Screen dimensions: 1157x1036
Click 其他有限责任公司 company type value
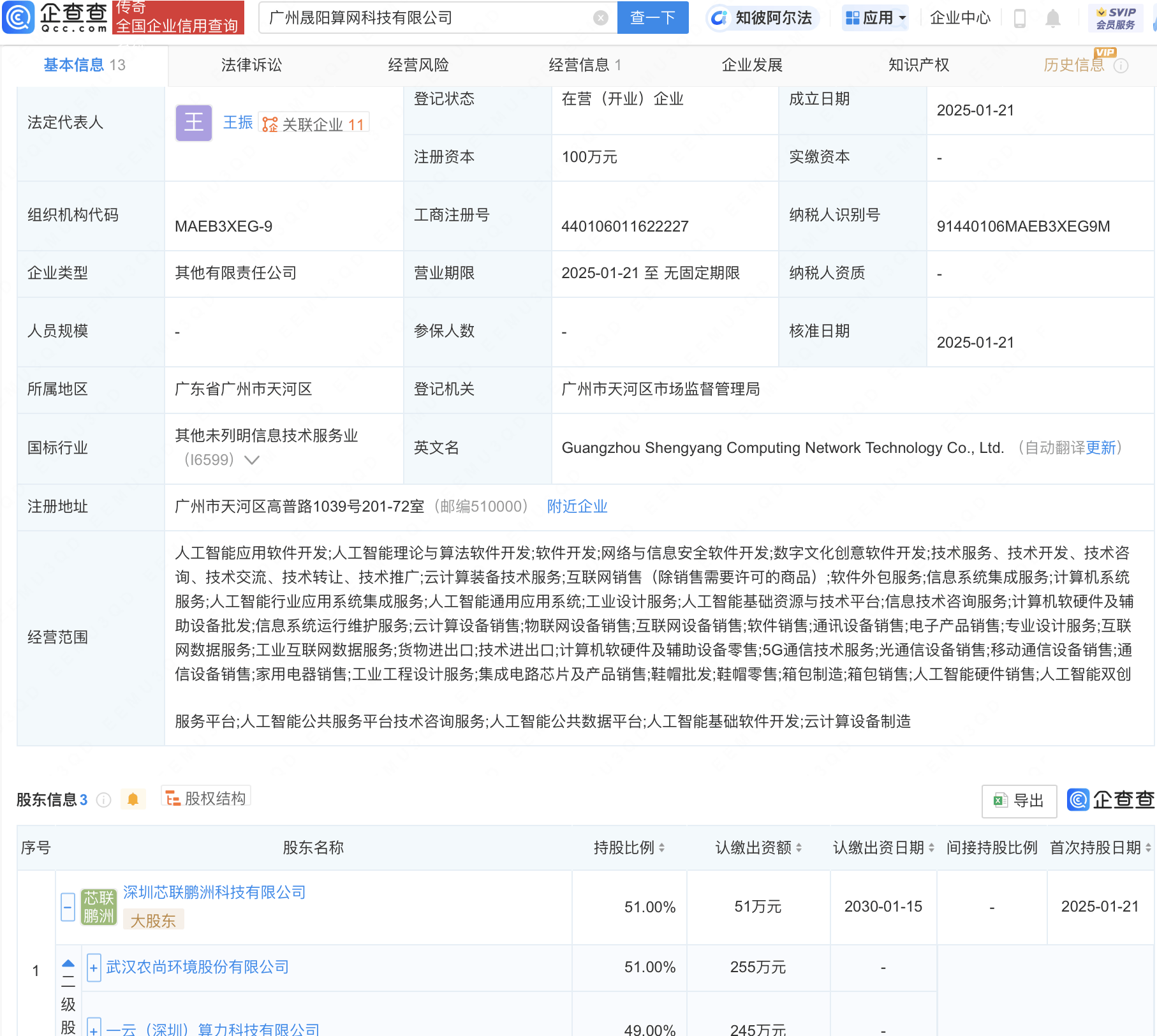pyautogui.click(x=236, y=273)
